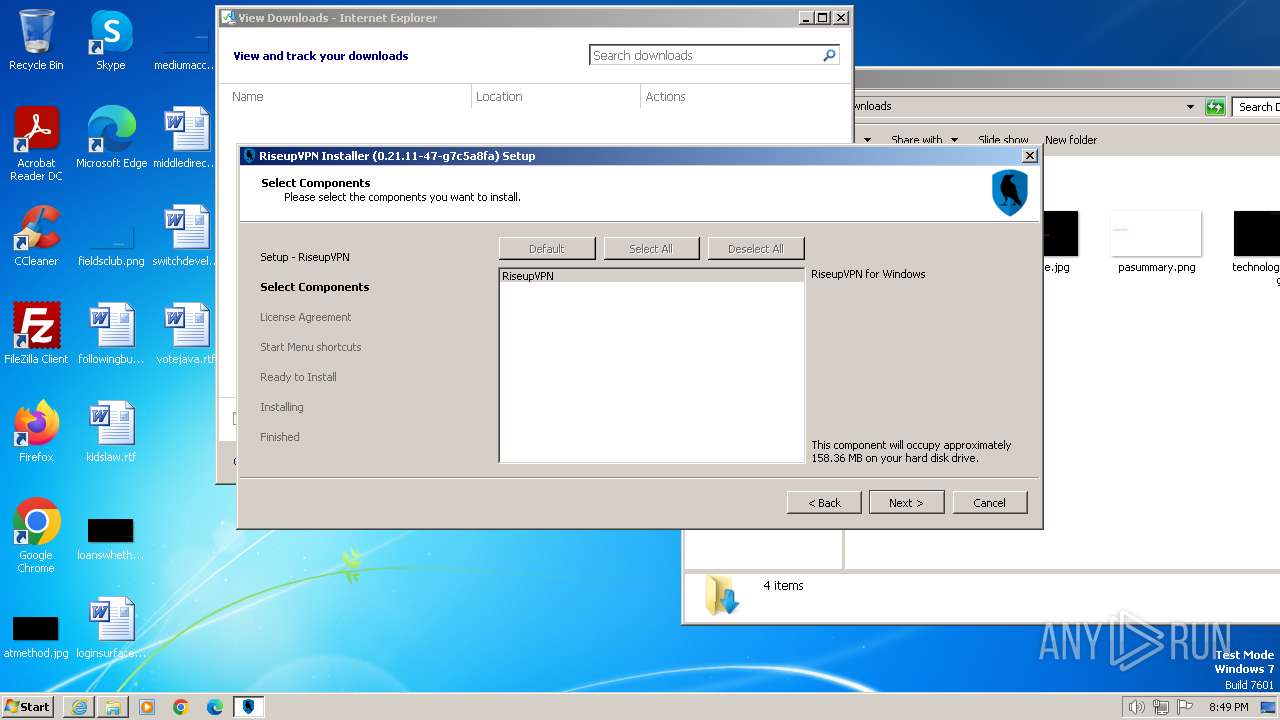
Task: Open media player taskbar icon
Action: point(147,707)
